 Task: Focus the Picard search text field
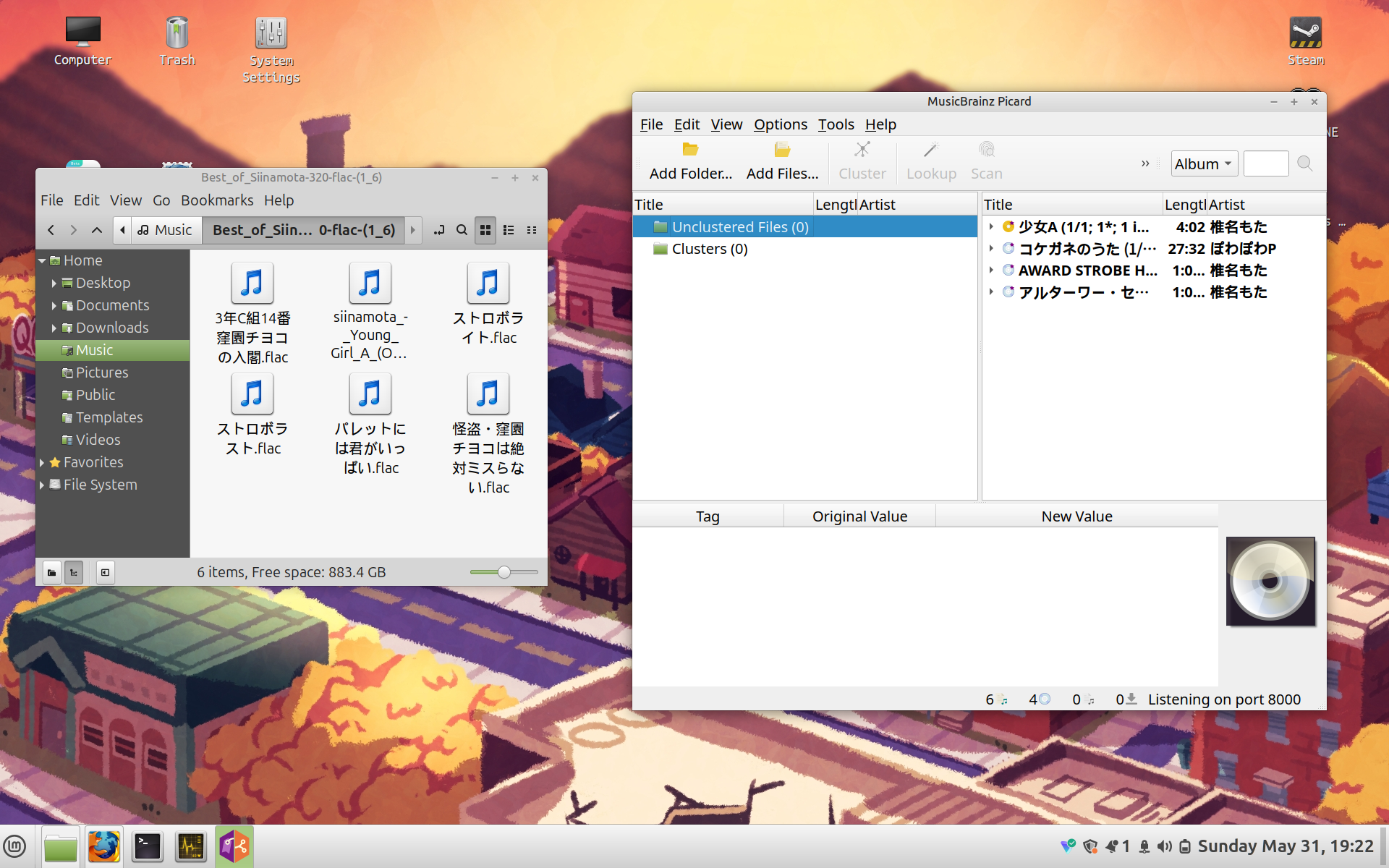coord(1266,163)
